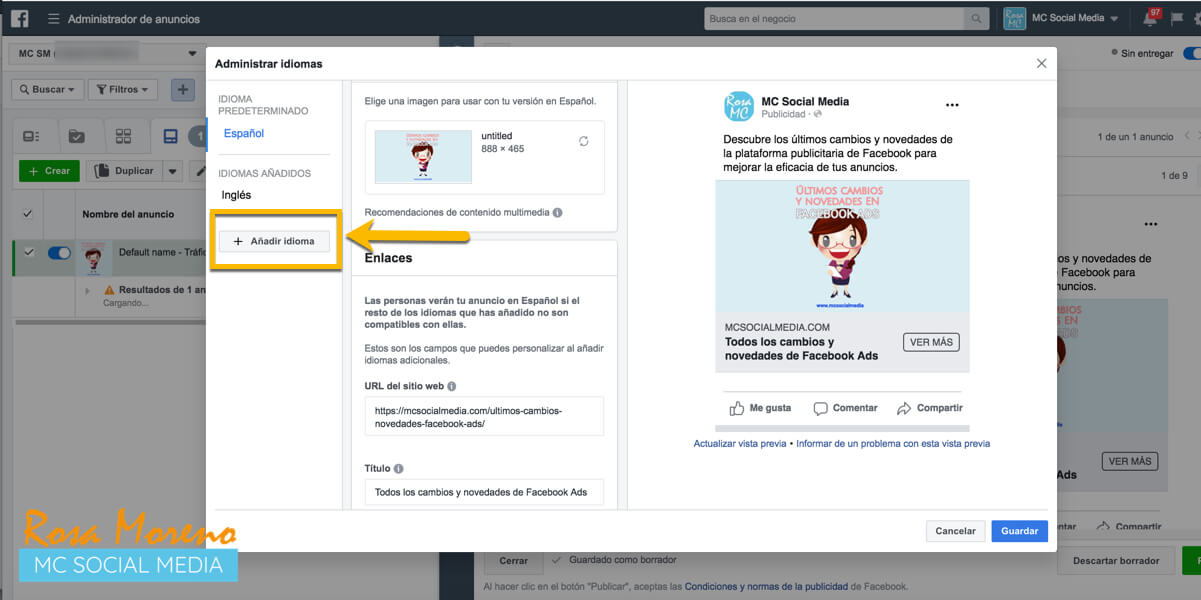Click the refresh icon beside the untitled image
Viewport: 1201px width, 600px height.
point(584,142)
